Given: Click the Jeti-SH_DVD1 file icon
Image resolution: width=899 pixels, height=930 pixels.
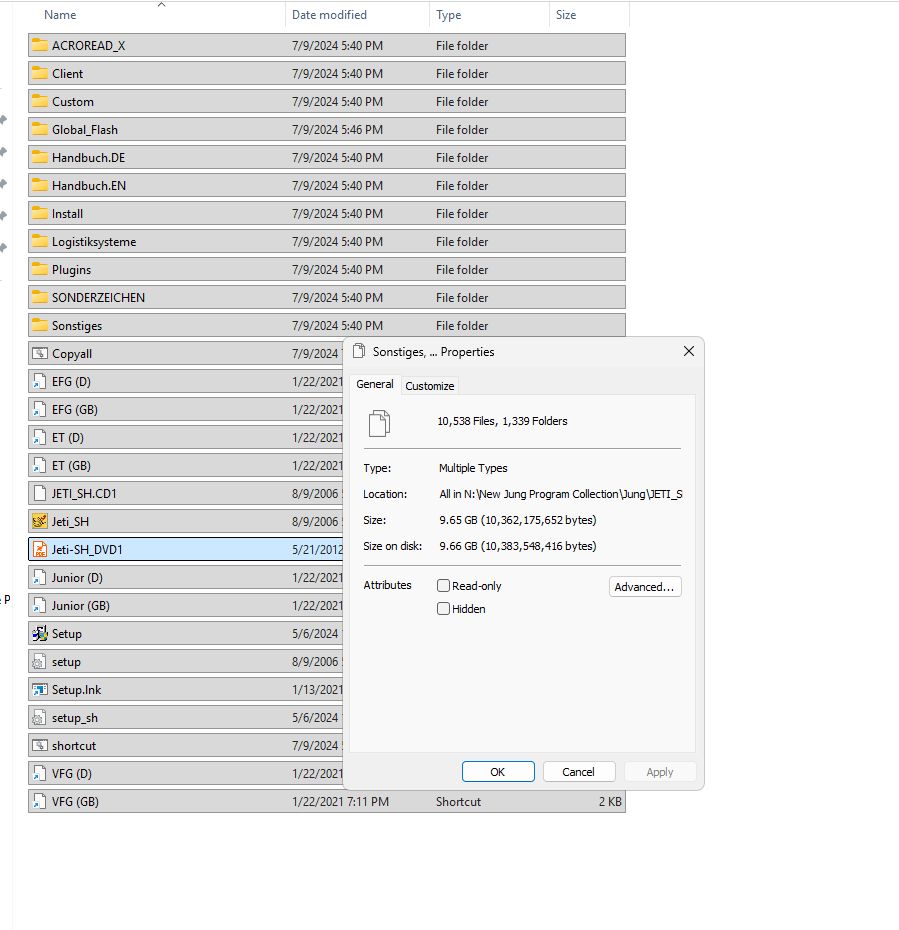Looking at the screenshot, I should [x=38, y=549].
